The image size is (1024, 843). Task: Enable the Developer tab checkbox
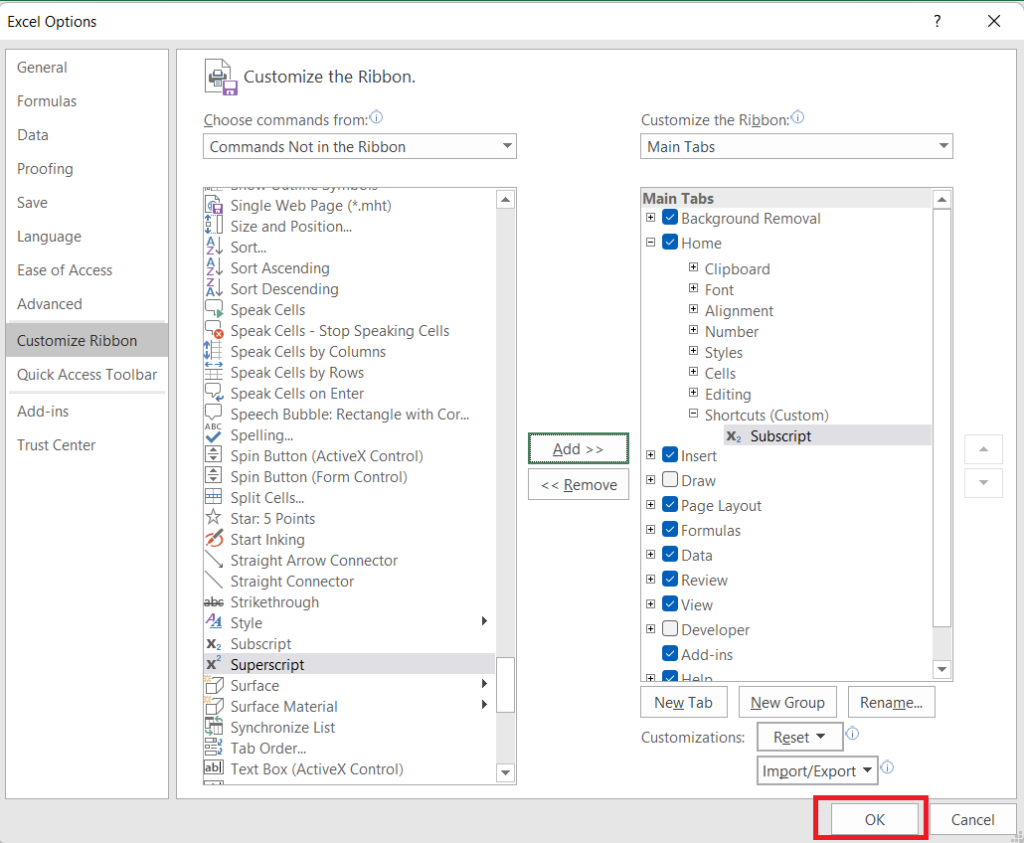coord(670,629)
